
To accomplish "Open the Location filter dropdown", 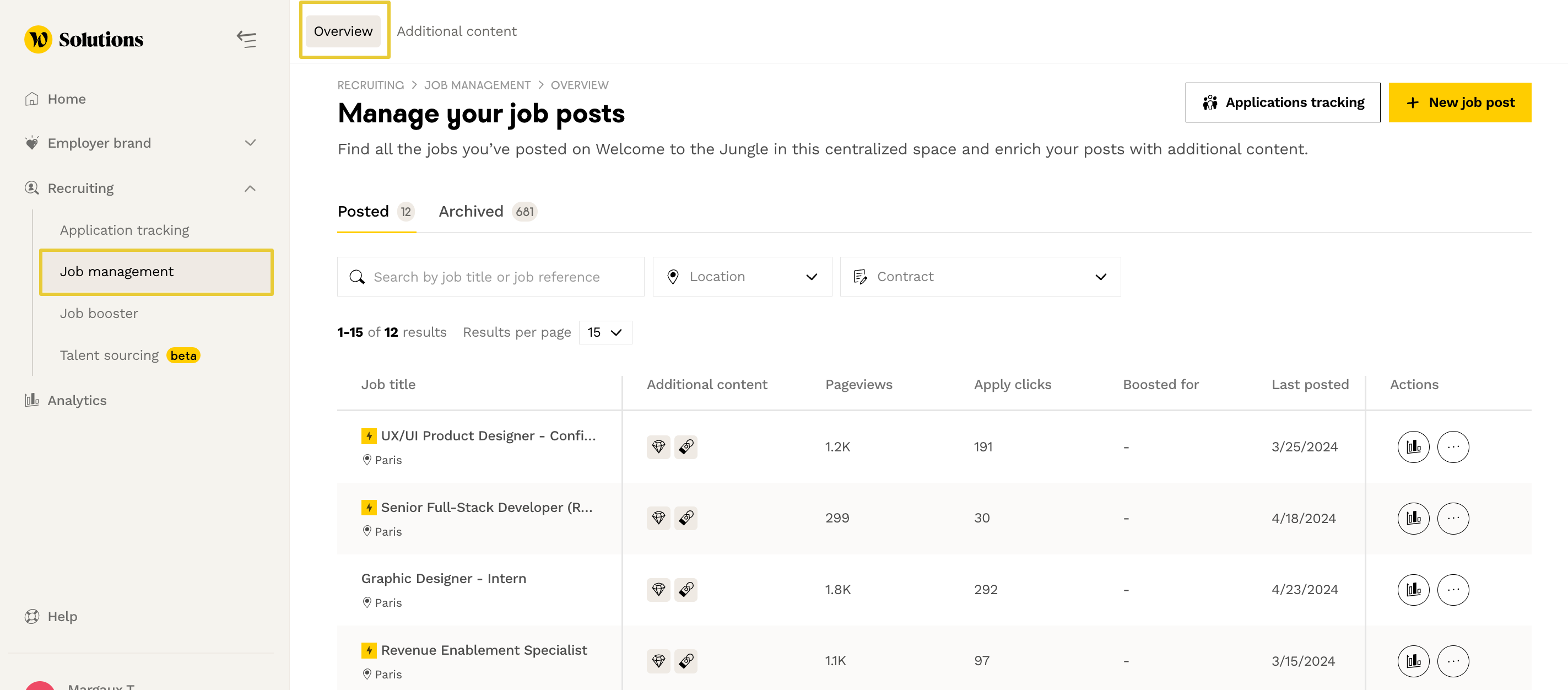I will (x=742, y=277).
